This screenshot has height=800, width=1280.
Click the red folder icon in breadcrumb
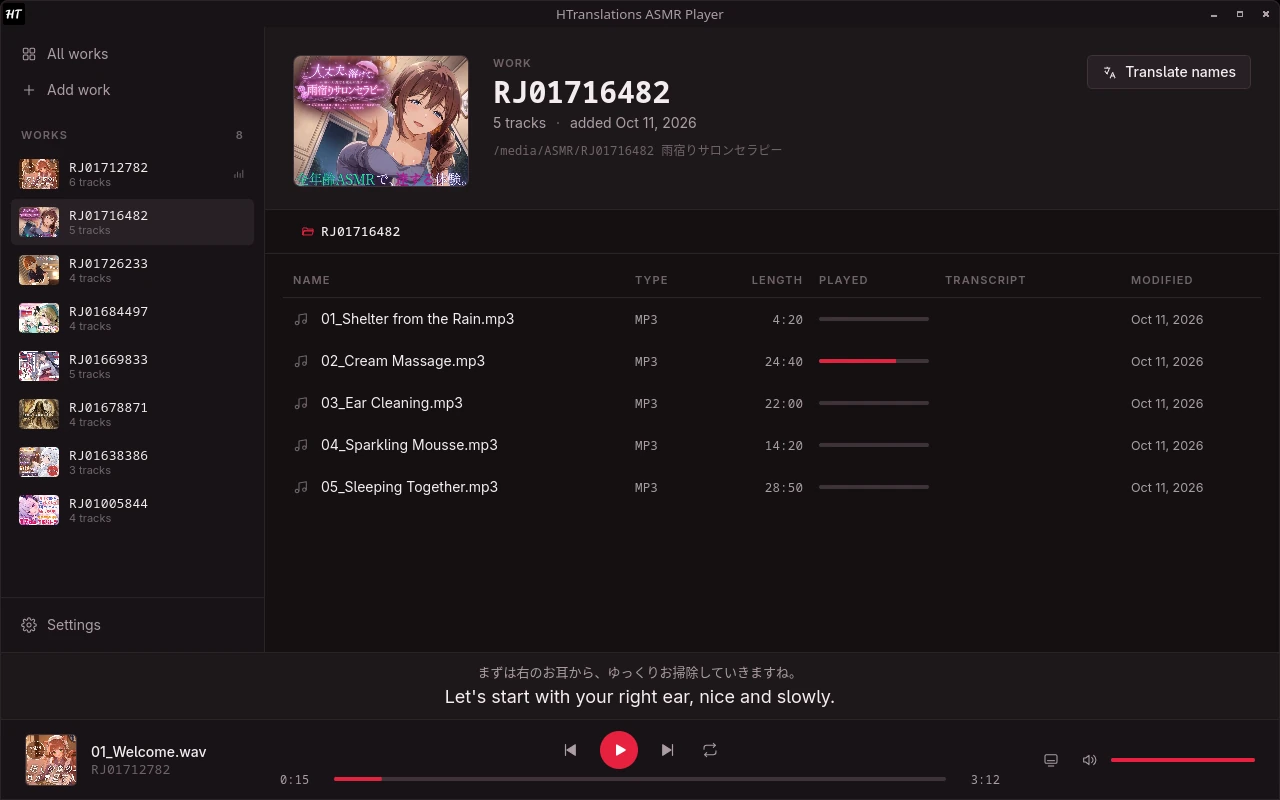click(308, 232)
